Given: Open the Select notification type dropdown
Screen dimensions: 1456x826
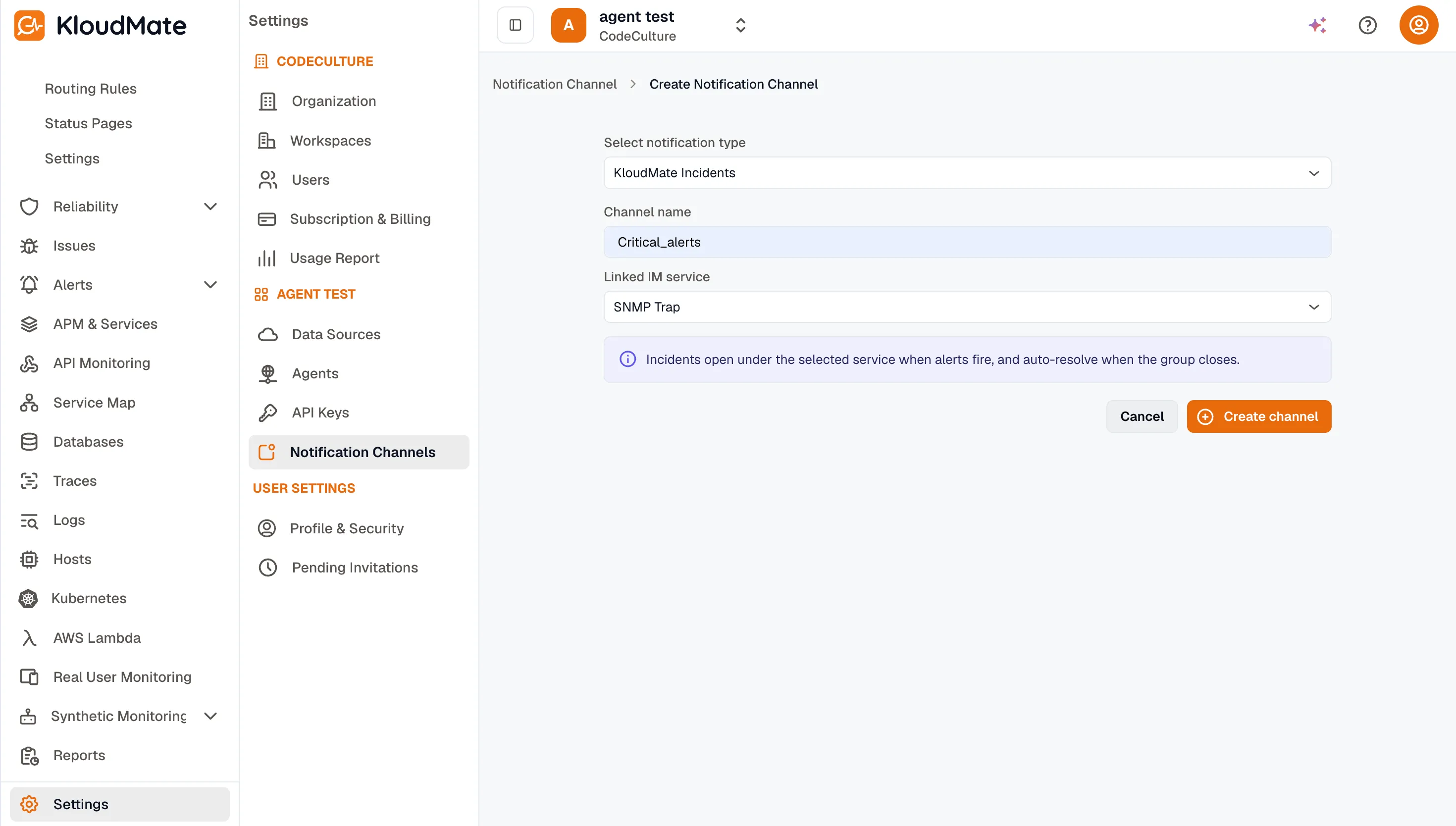Looking at the screenshot, I should click(x=967, y=173).
